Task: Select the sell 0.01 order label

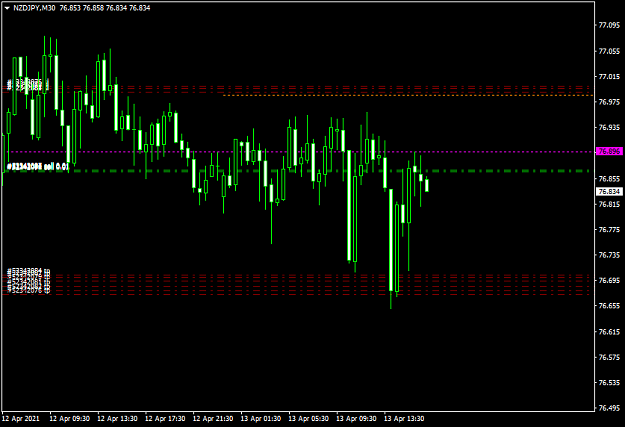Action: click(38, 167)
